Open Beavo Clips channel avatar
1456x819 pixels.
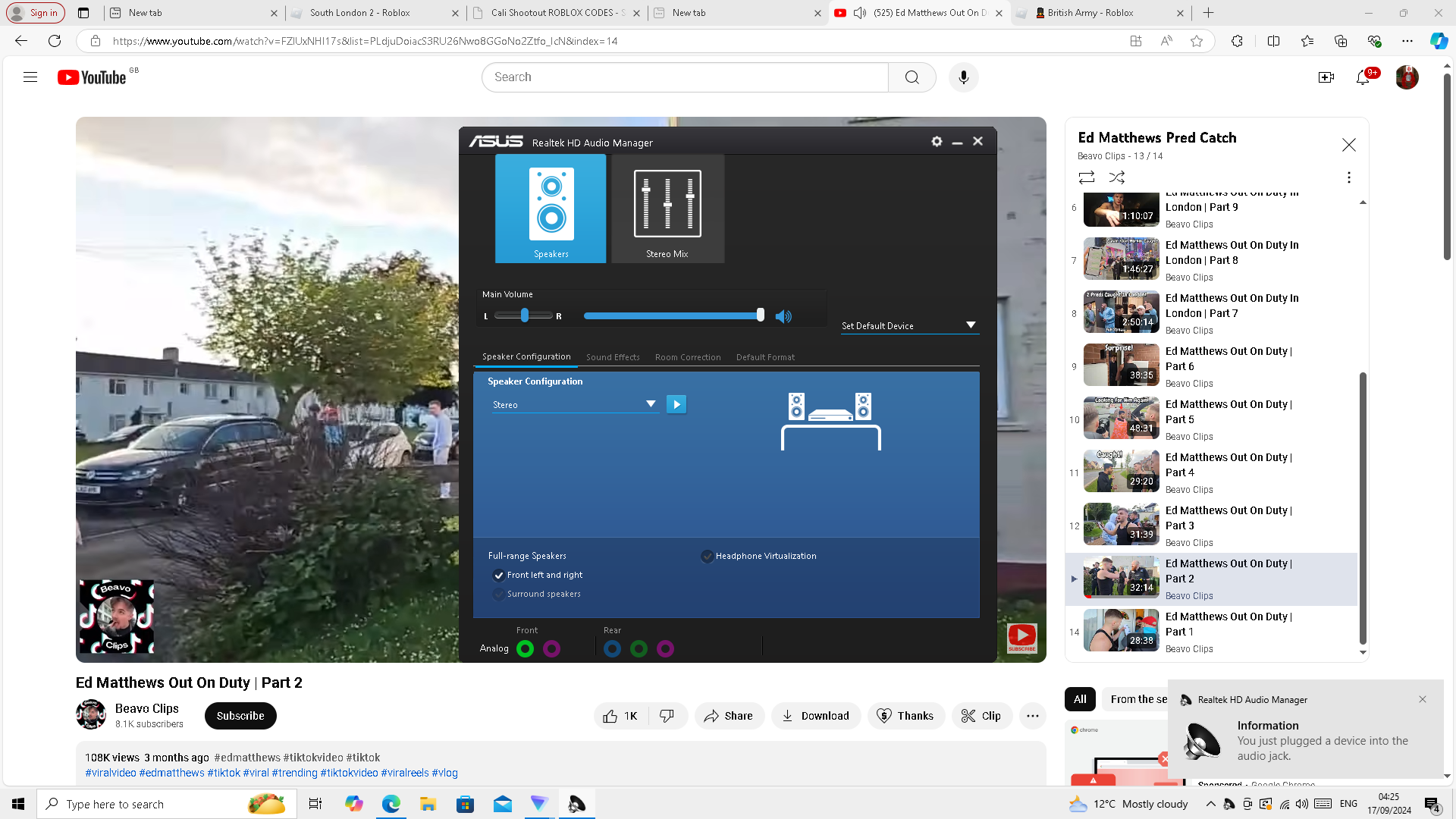coord(91,714)
